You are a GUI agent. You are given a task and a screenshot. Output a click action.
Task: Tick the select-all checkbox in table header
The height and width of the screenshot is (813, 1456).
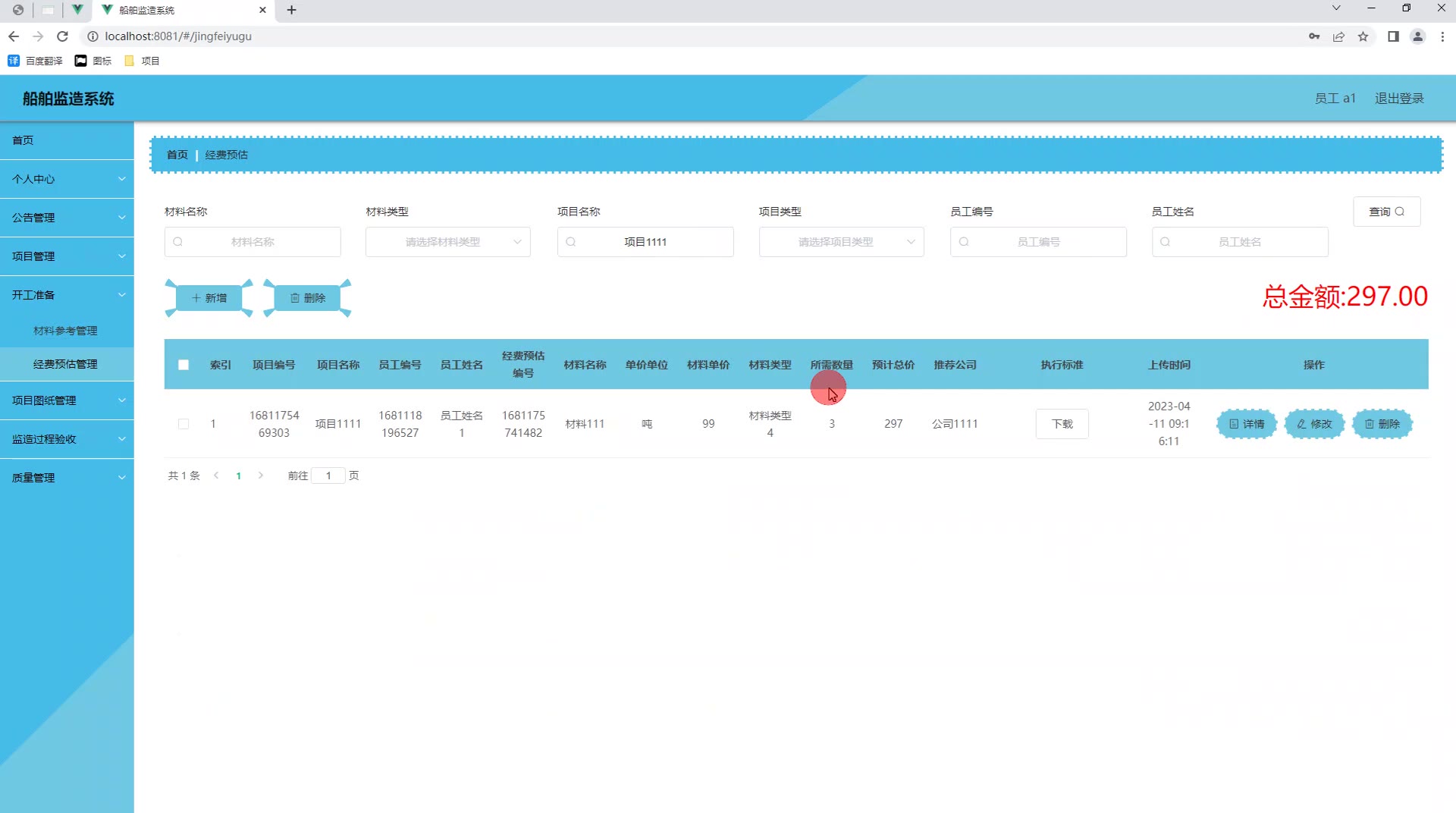184,365
